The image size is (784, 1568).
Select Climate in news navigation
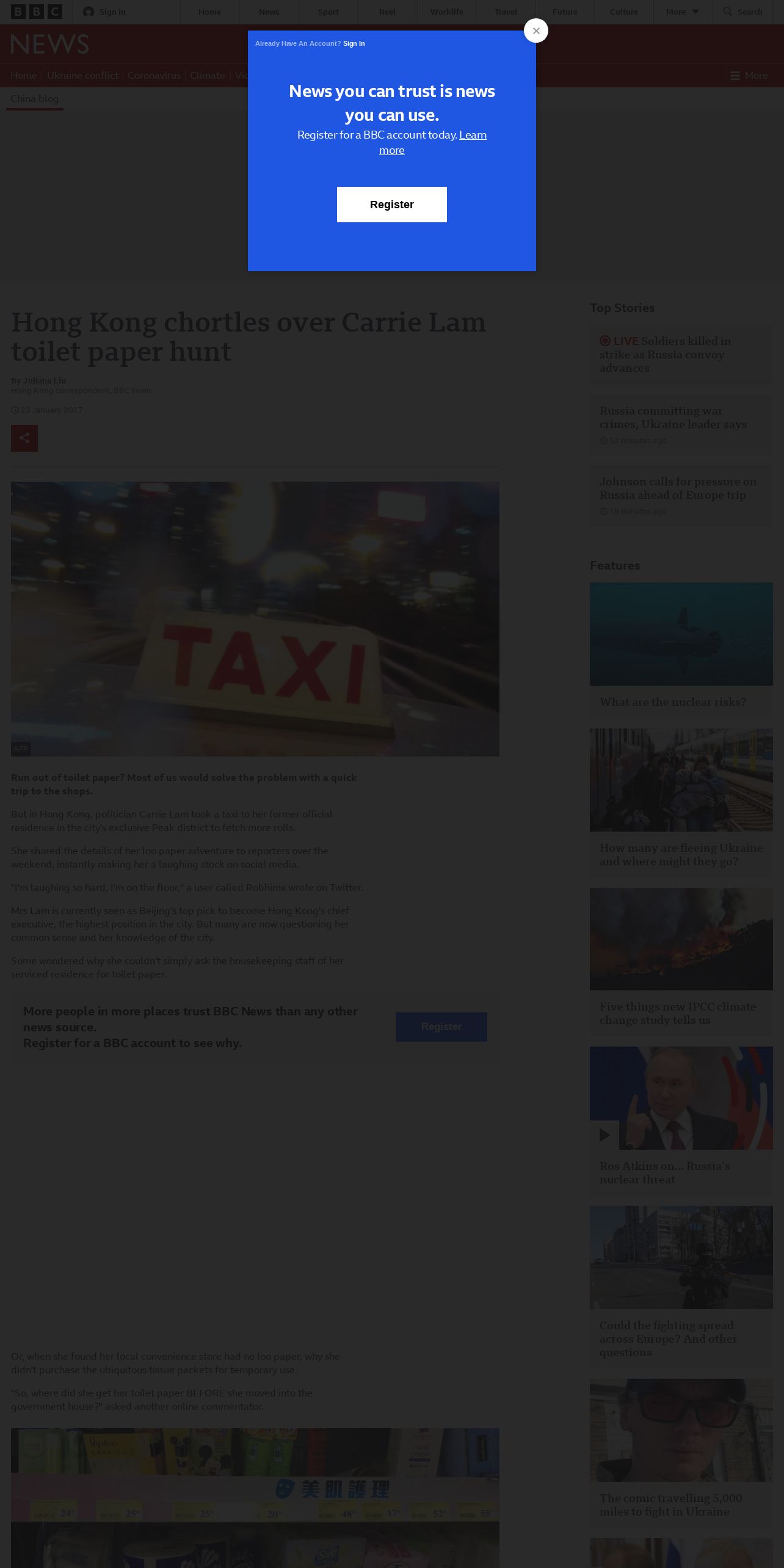click(x=208, y=76)
